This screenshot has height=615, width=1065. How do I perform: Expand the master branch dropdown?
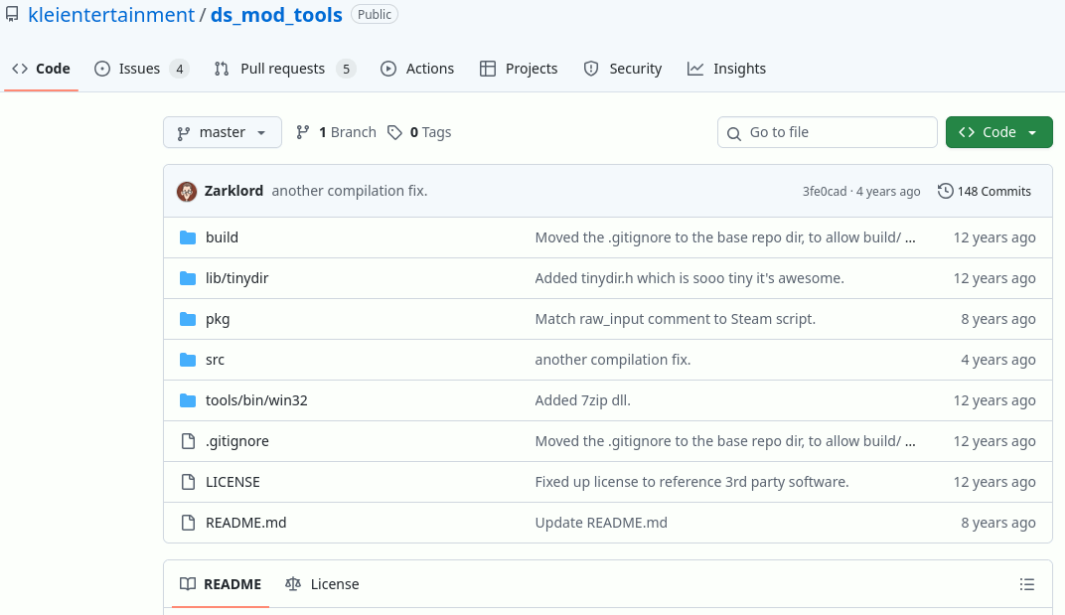[x=222, y=132]
